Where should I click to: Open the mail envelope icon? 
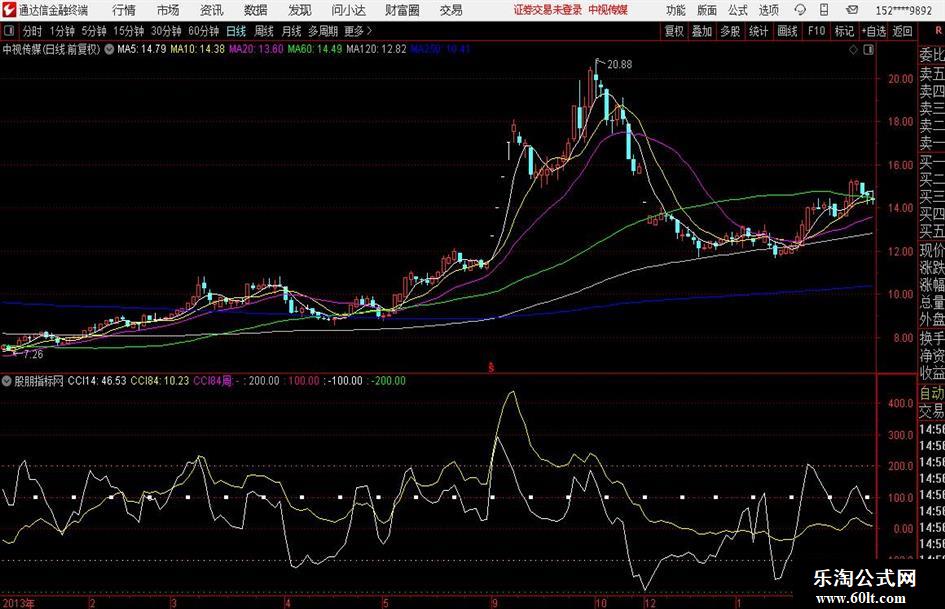coord(852,10)
